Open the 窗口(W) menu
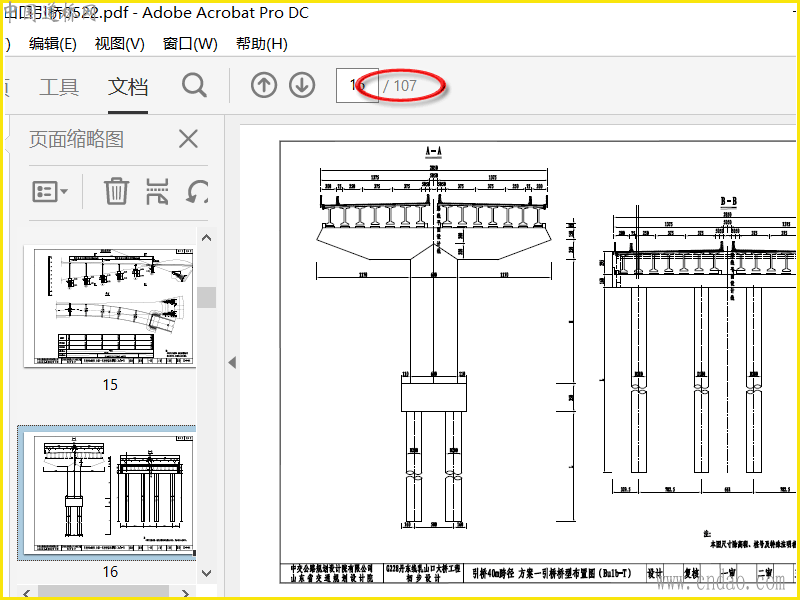Screen dimensions: 800x600 point(190,44)
